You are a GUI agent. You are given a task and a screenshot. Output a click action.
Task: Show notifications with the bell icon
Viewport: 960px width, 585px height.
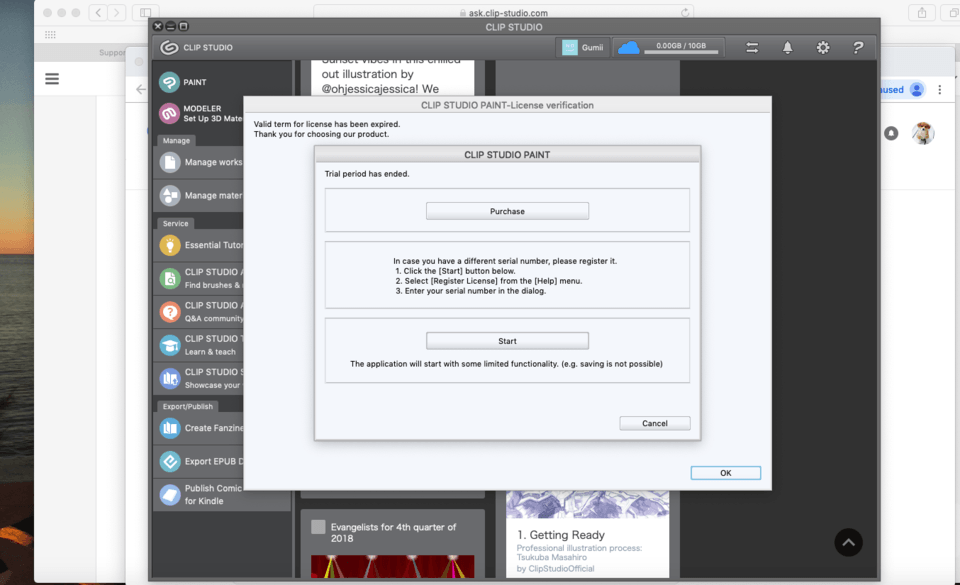tap(787, 47)
